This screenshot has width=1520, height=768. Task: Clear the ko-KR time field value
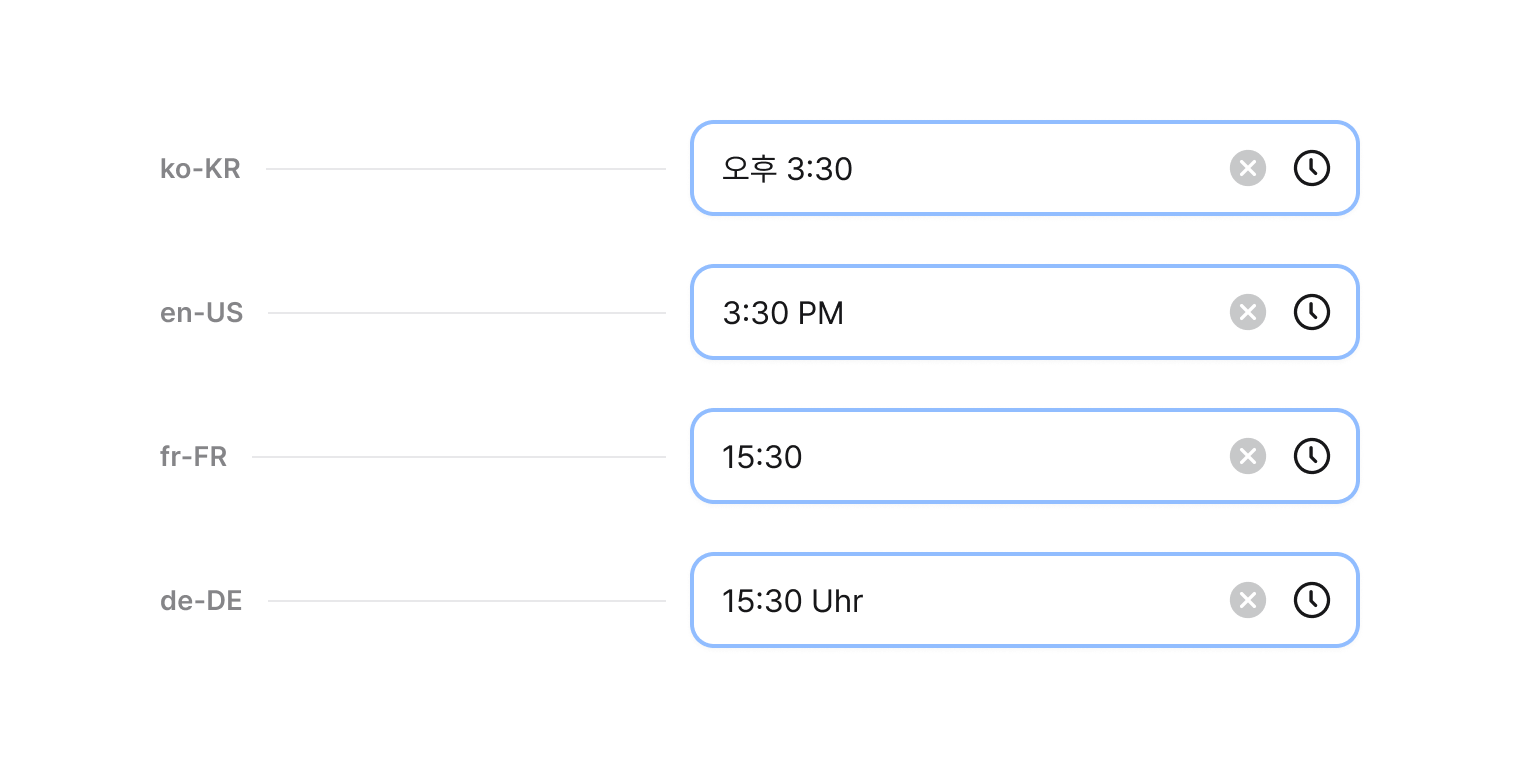(x=1248, y=168)
